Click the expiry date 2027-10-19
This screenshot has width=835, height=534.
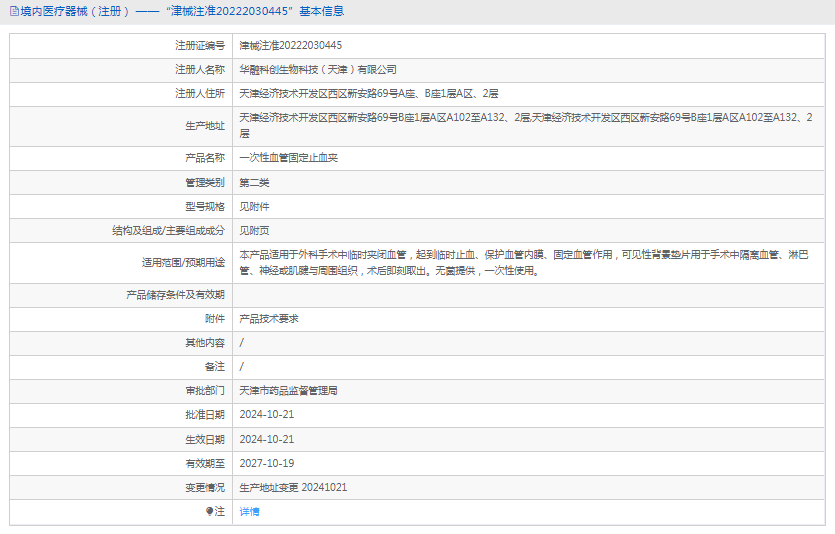point(267,464)
